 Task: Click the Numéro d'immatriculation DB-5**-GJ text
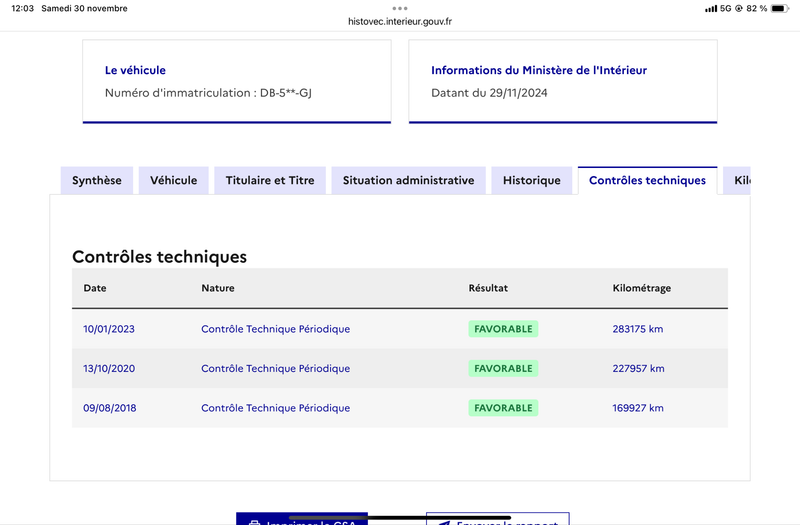208,93
